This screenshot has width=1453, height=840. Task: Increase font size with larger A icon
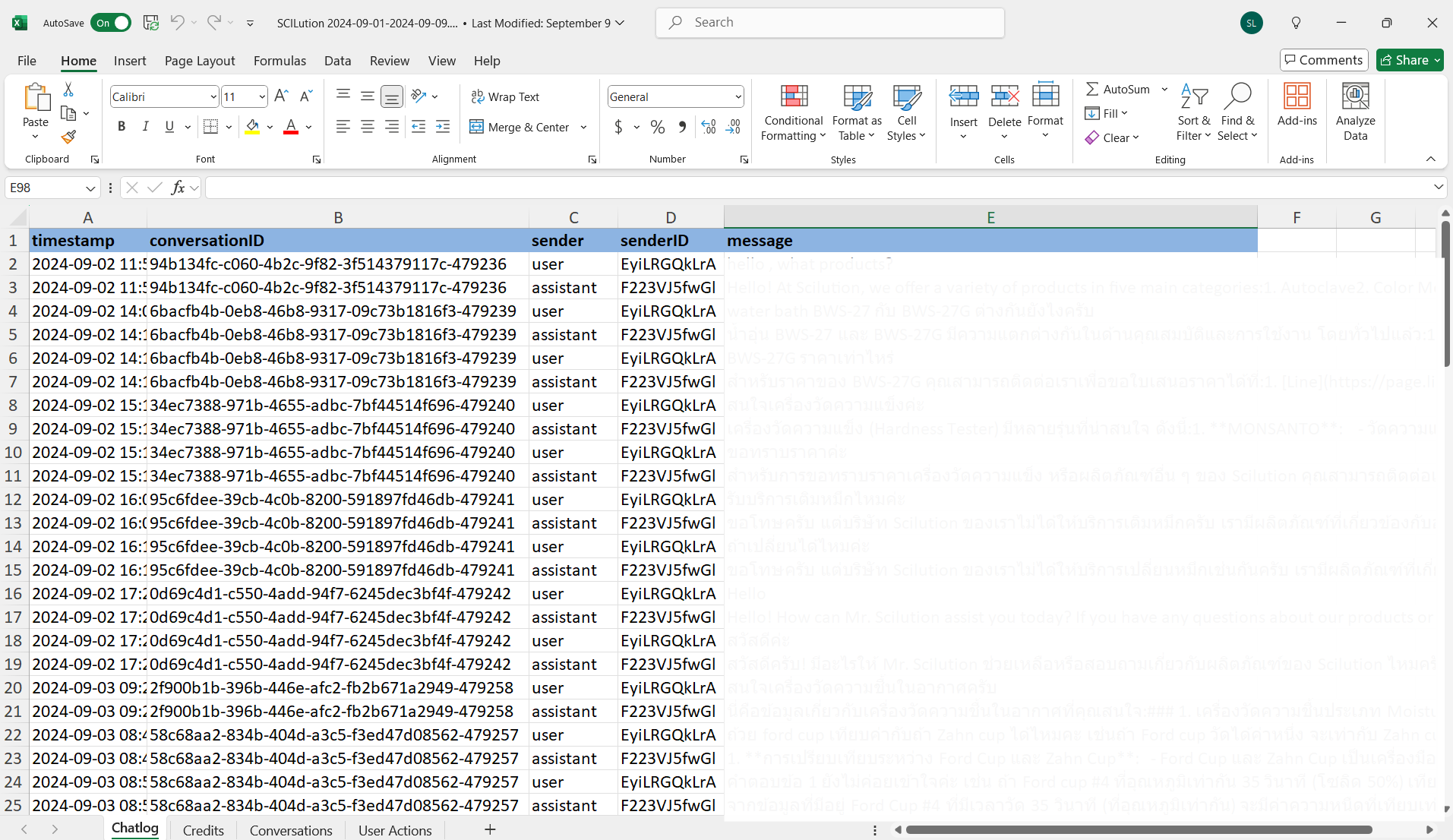281,96
